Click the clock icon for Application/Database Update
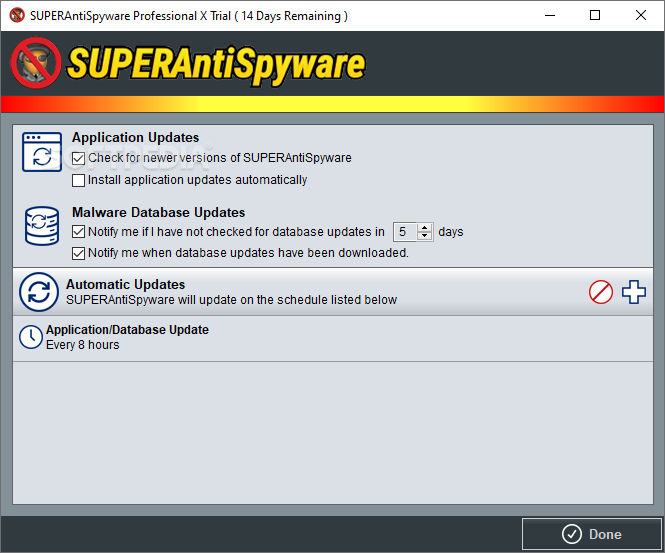665x553 pixels. (31, 337)
